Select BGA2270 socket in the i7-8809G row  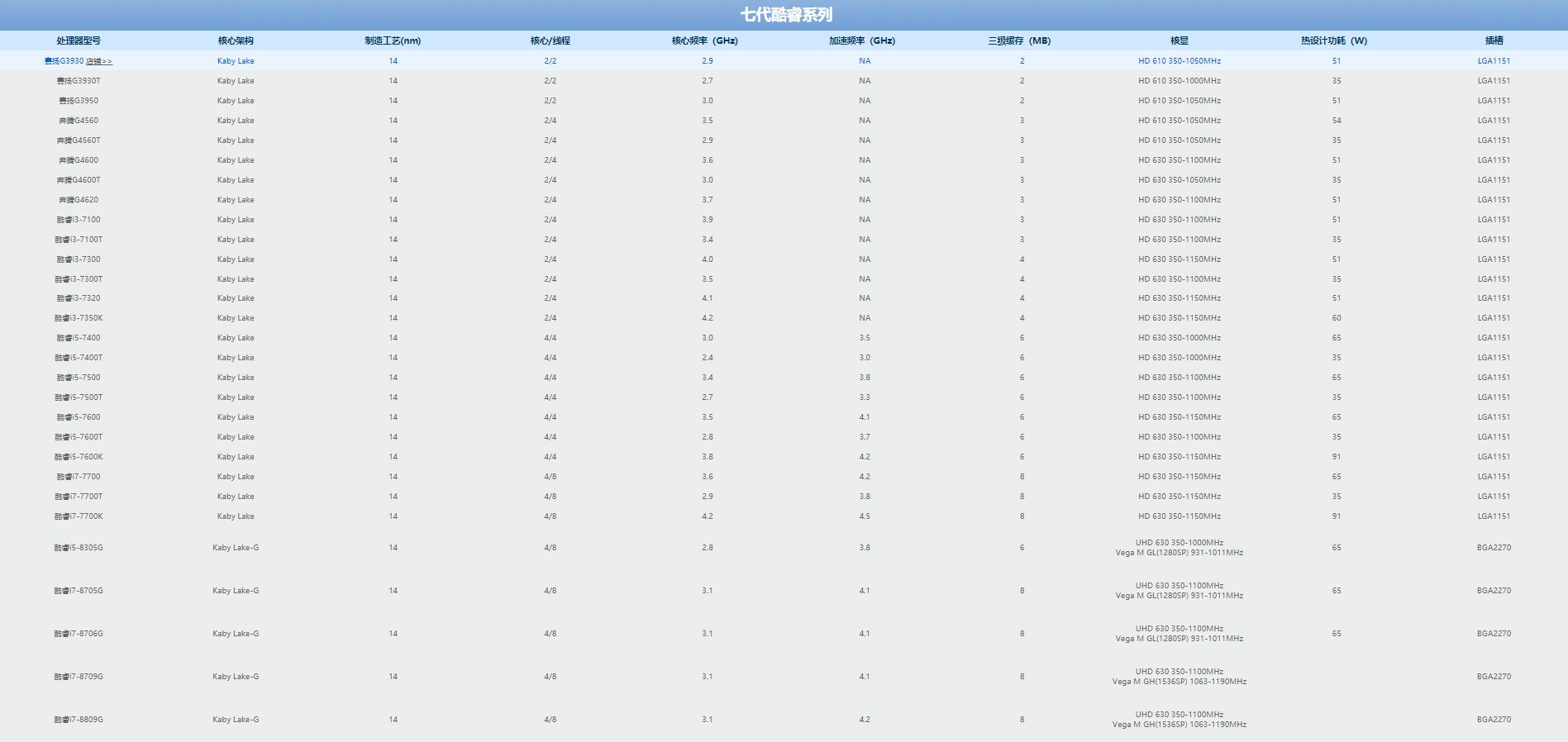1494,720
